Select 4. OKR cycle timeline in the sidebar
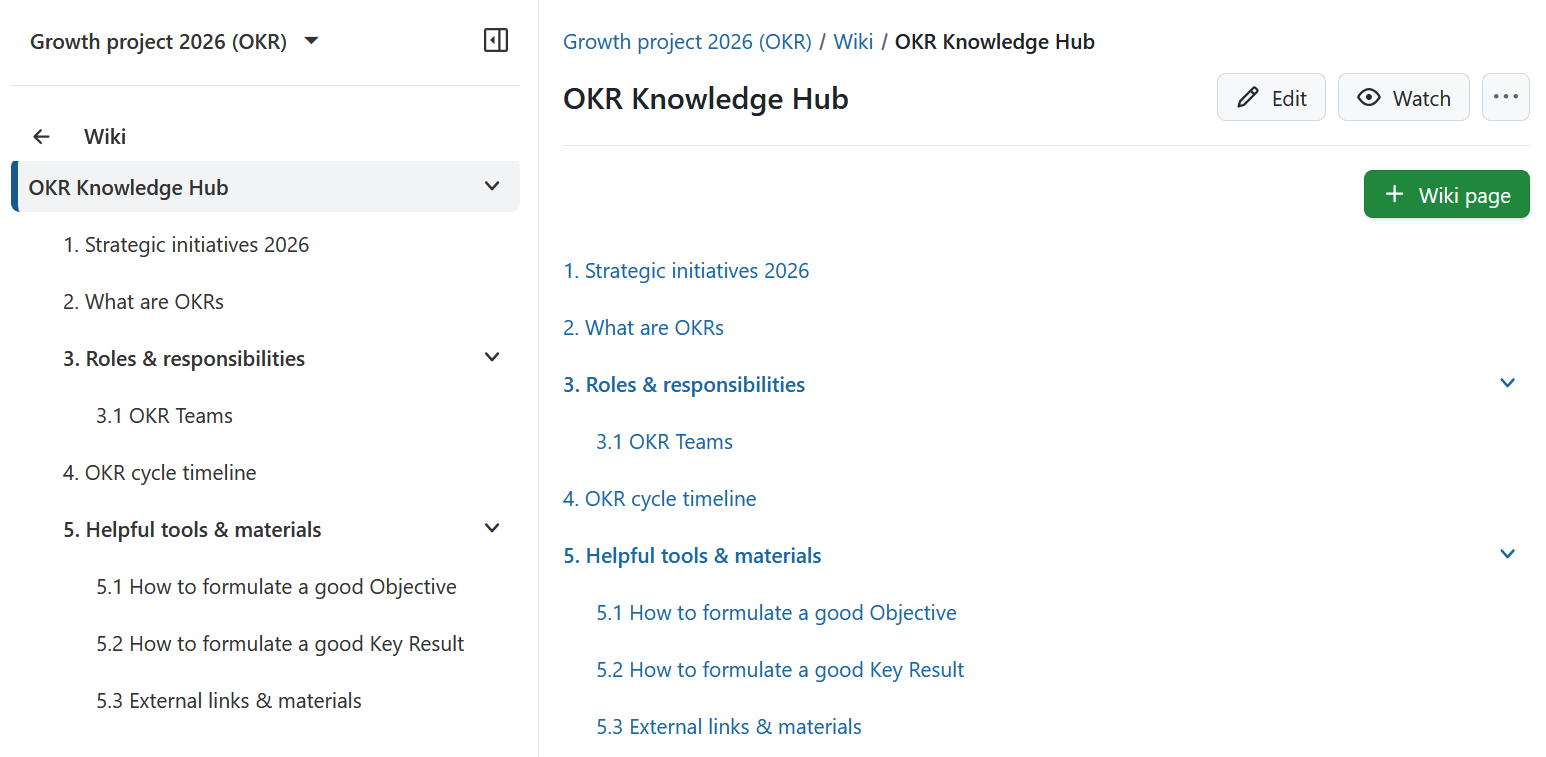1546x757 pixels. tap(159, 472)
